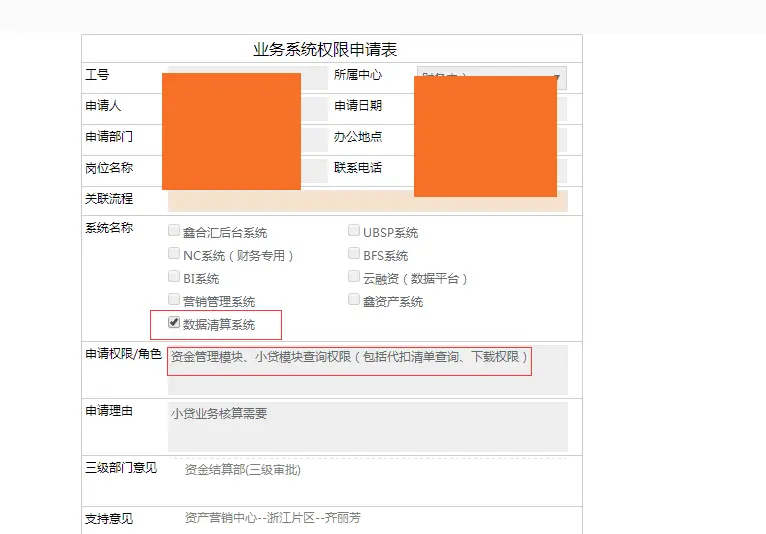This screenshot has height=534, width=766.
Task: Click the 系统名称 label
Action: tap(109, 228)
